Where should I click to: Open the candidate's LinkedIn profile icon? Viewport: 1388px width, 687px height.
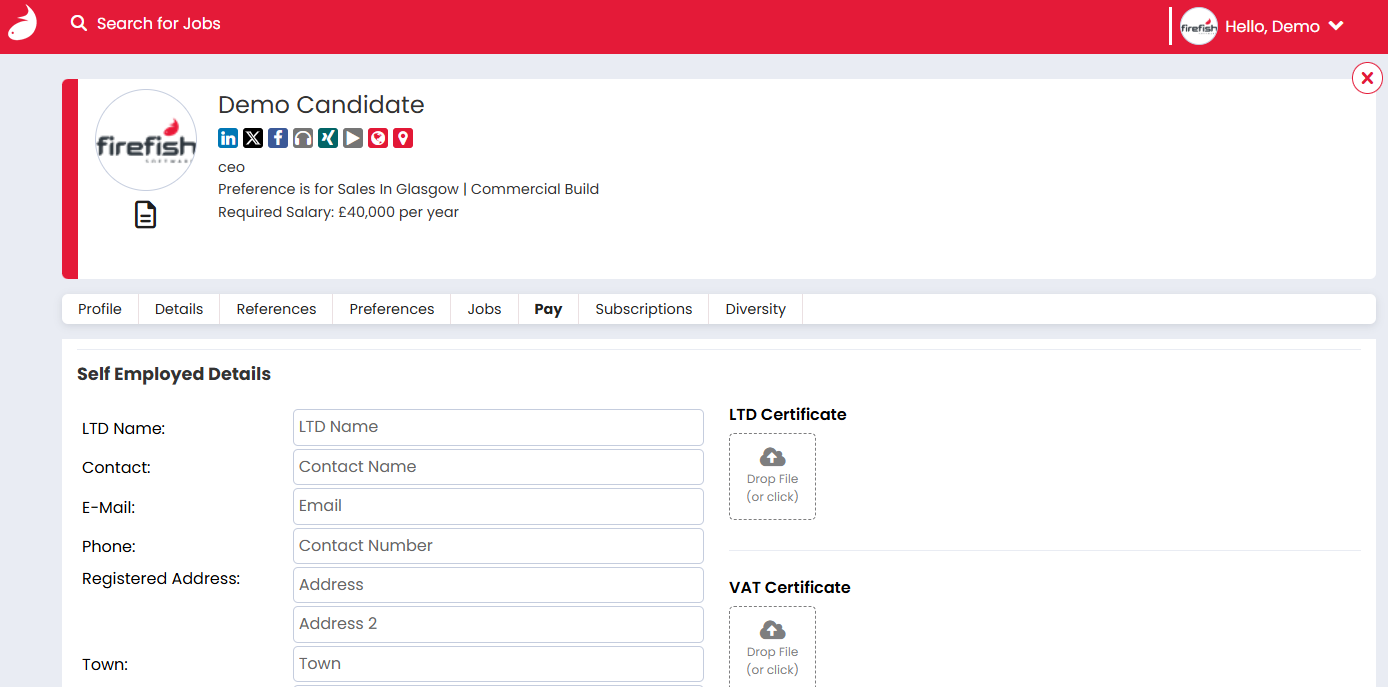point(228,138)
